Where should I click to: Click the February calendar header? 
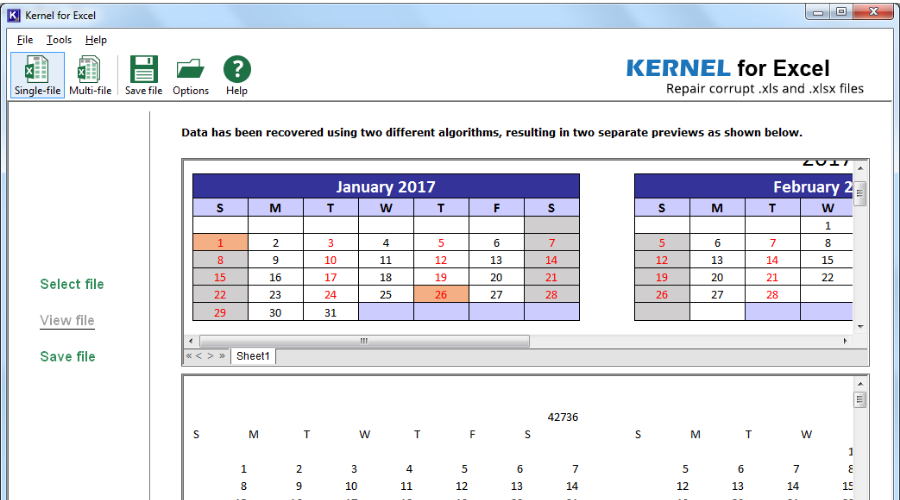(x=743, y=187)
